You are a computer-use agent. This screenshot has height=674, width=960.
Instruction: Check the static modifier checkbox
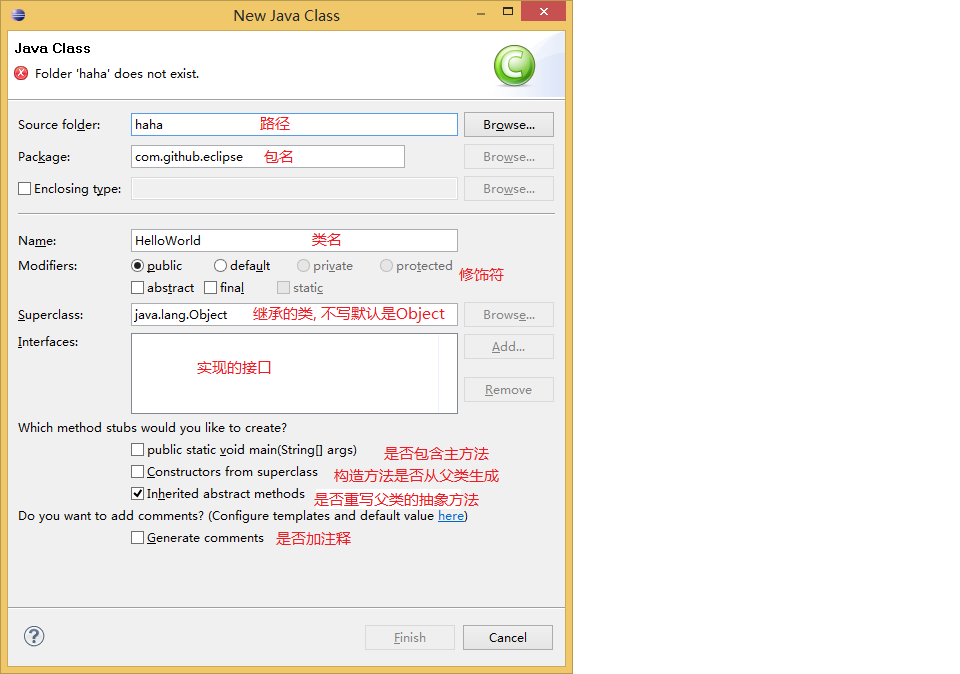pos(283,288)
